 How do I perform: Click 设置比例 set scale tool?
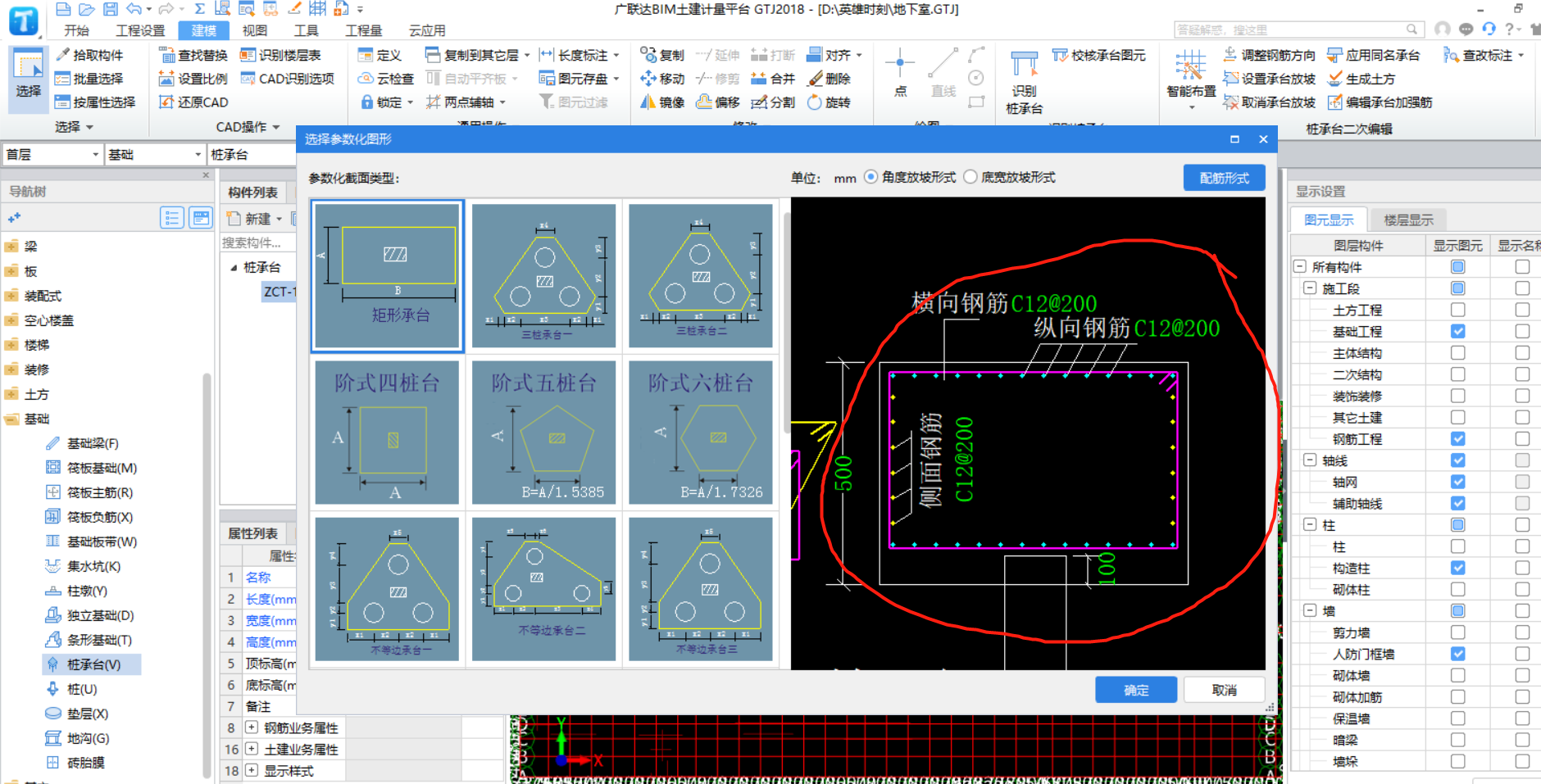[193, 79]
